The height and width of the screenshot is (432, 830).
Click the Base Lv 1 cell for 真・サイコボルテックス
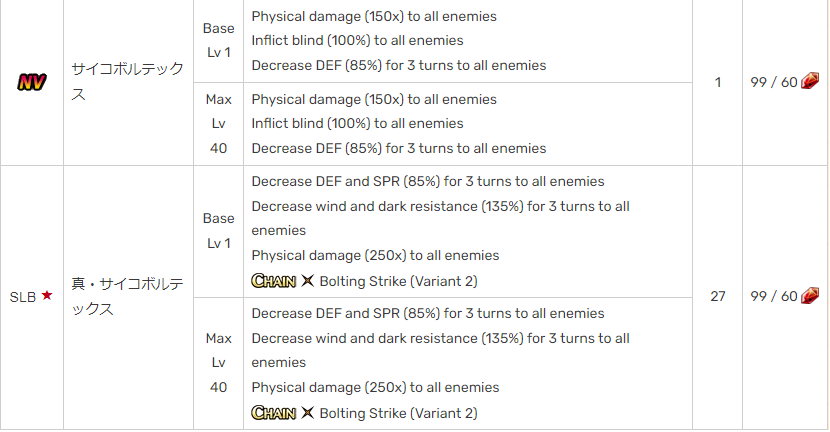click(218, 231)
